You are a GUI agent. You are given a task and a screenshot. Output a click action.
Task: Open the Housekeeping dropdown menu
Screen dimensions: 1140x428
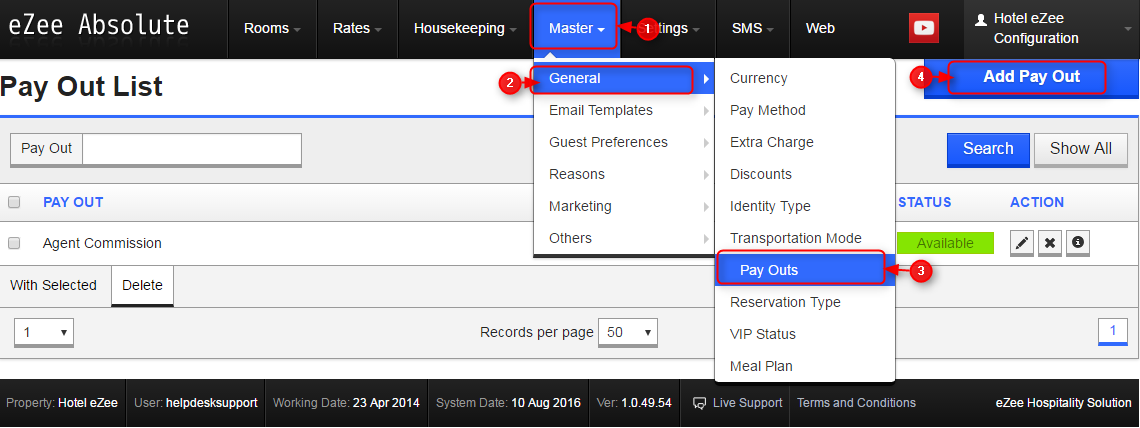pos(465,29)
